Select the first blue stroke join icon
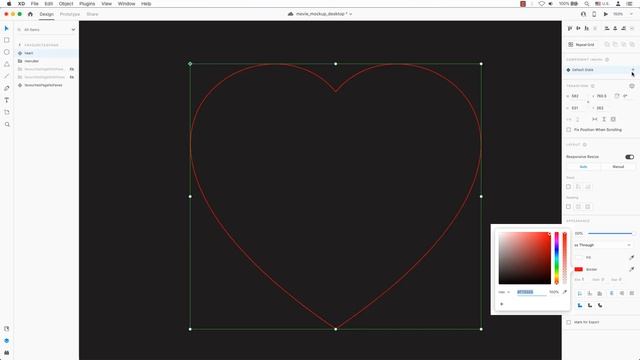The width and height of the screenshot is (640, 360). coord(580,305)
